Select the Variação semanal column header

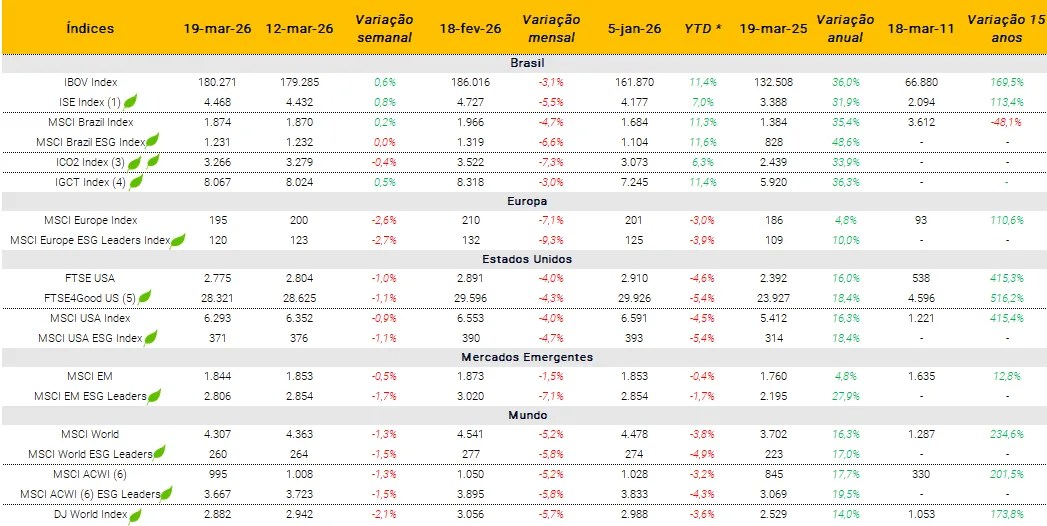(x=383, y=28)
